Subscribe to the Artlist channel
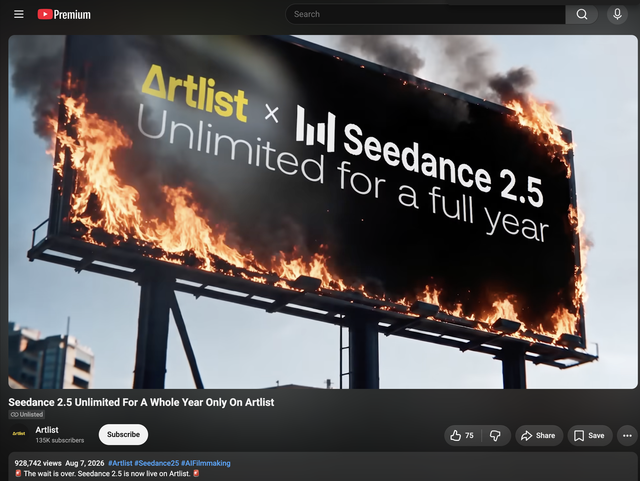Screen dimensions: 640x481 (123, 434)
